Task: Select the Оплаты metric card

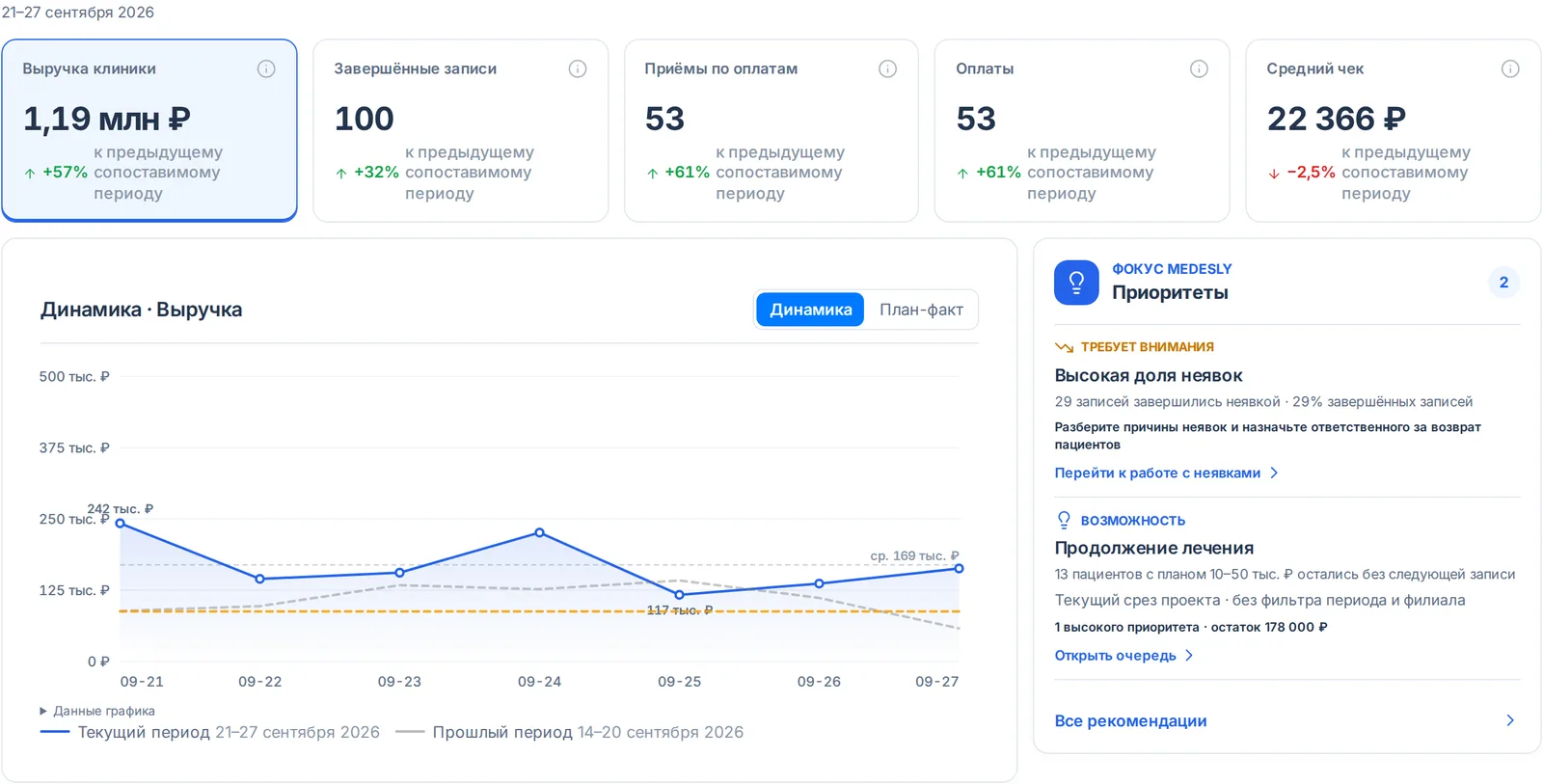Action: [x=1082, y=130]
